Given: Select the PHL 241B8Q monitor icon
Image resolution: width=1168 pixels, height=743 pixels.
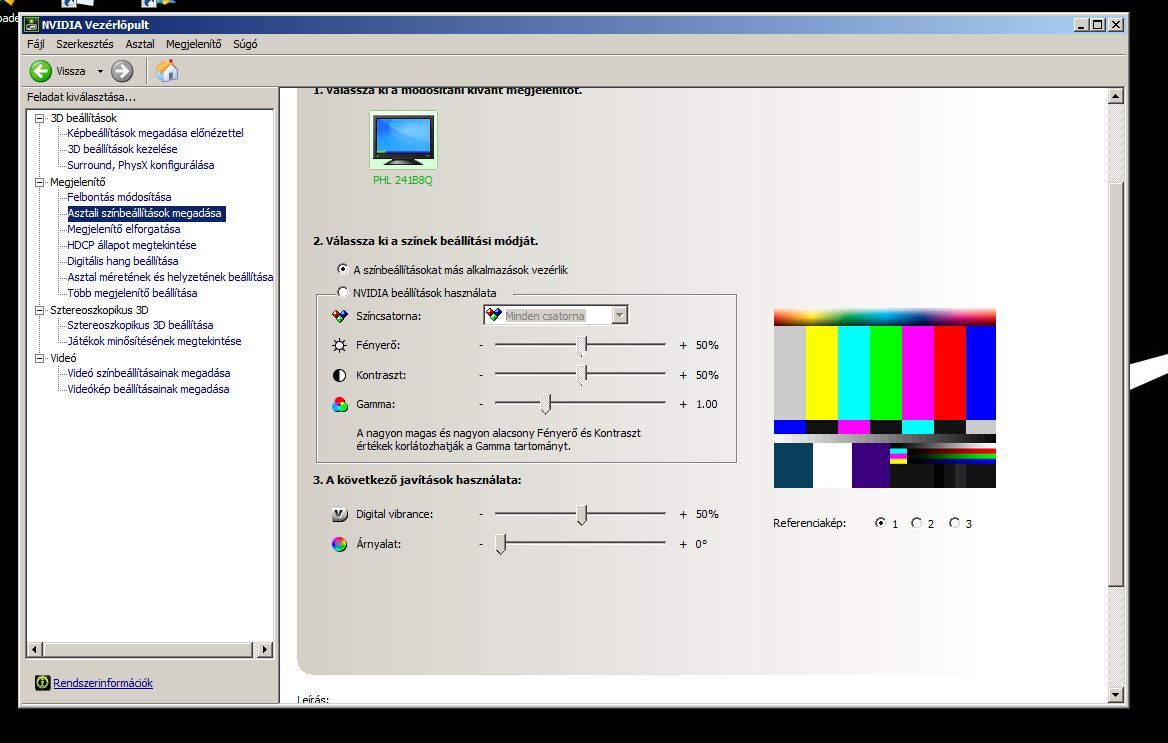Looking at the screenshot, I should coord(403,139).
